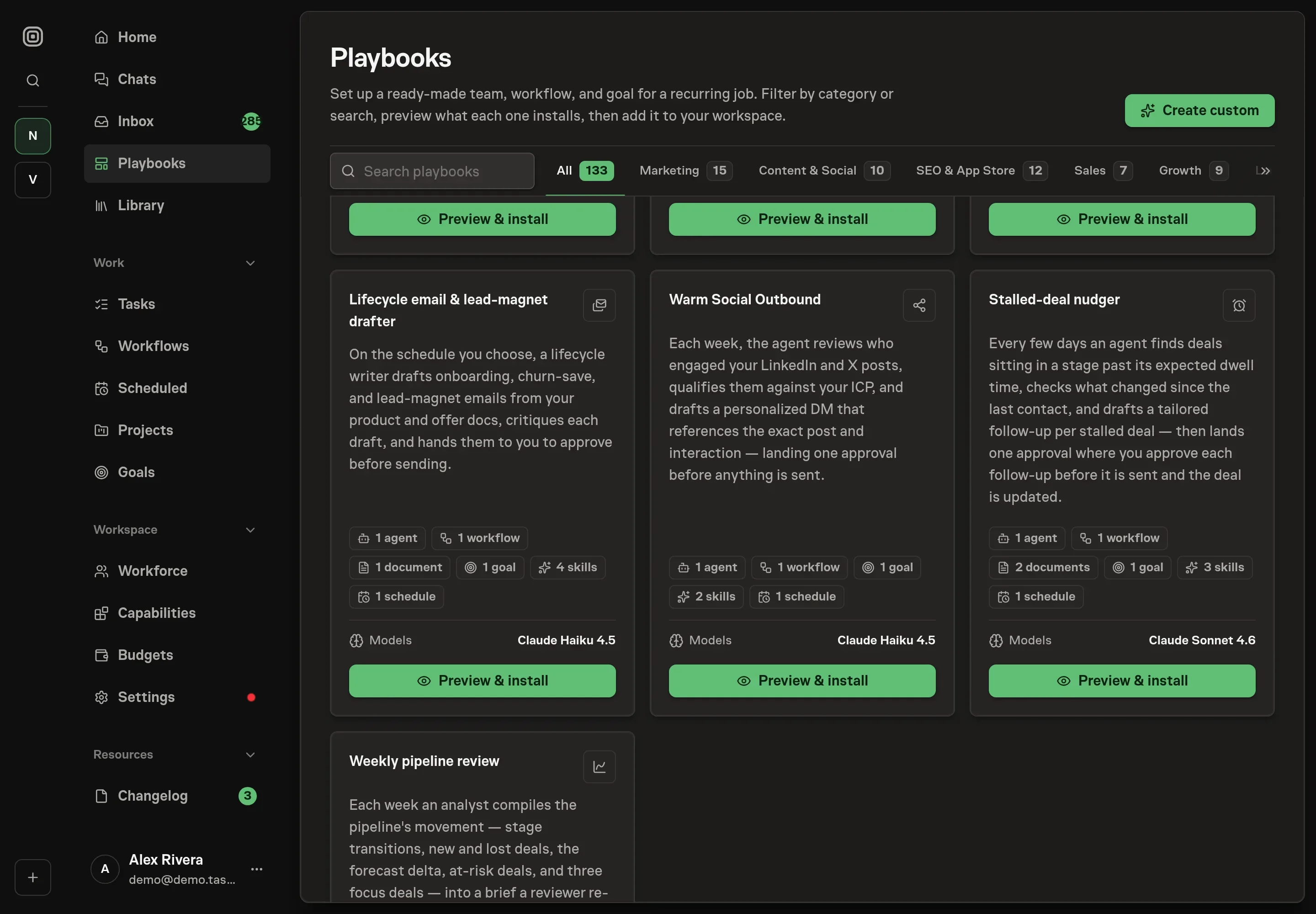The width and height of the screenshot is (1316, 914).
Task: Switch to workspace V
Action: point(32,180)
